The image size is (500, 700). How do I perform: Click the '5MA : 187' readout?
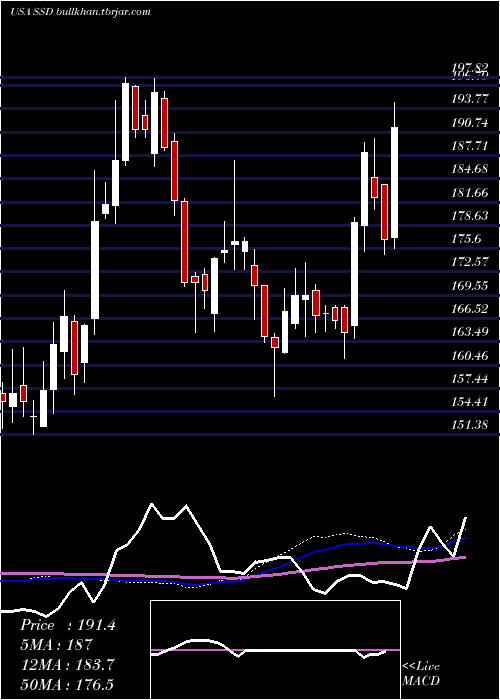click(x=56, y=645)
